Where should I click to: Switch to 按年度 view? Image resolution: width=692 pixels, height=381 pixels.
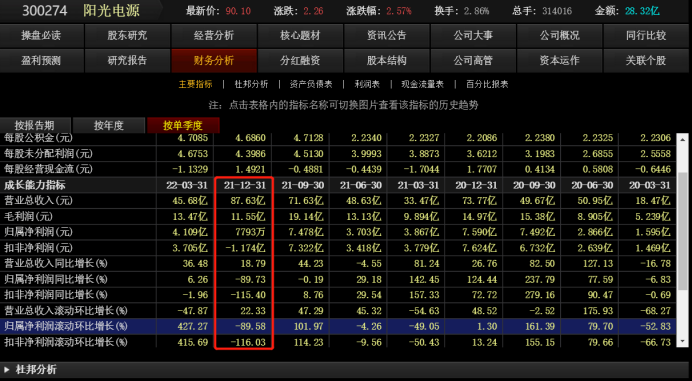(x=109, y=125)
